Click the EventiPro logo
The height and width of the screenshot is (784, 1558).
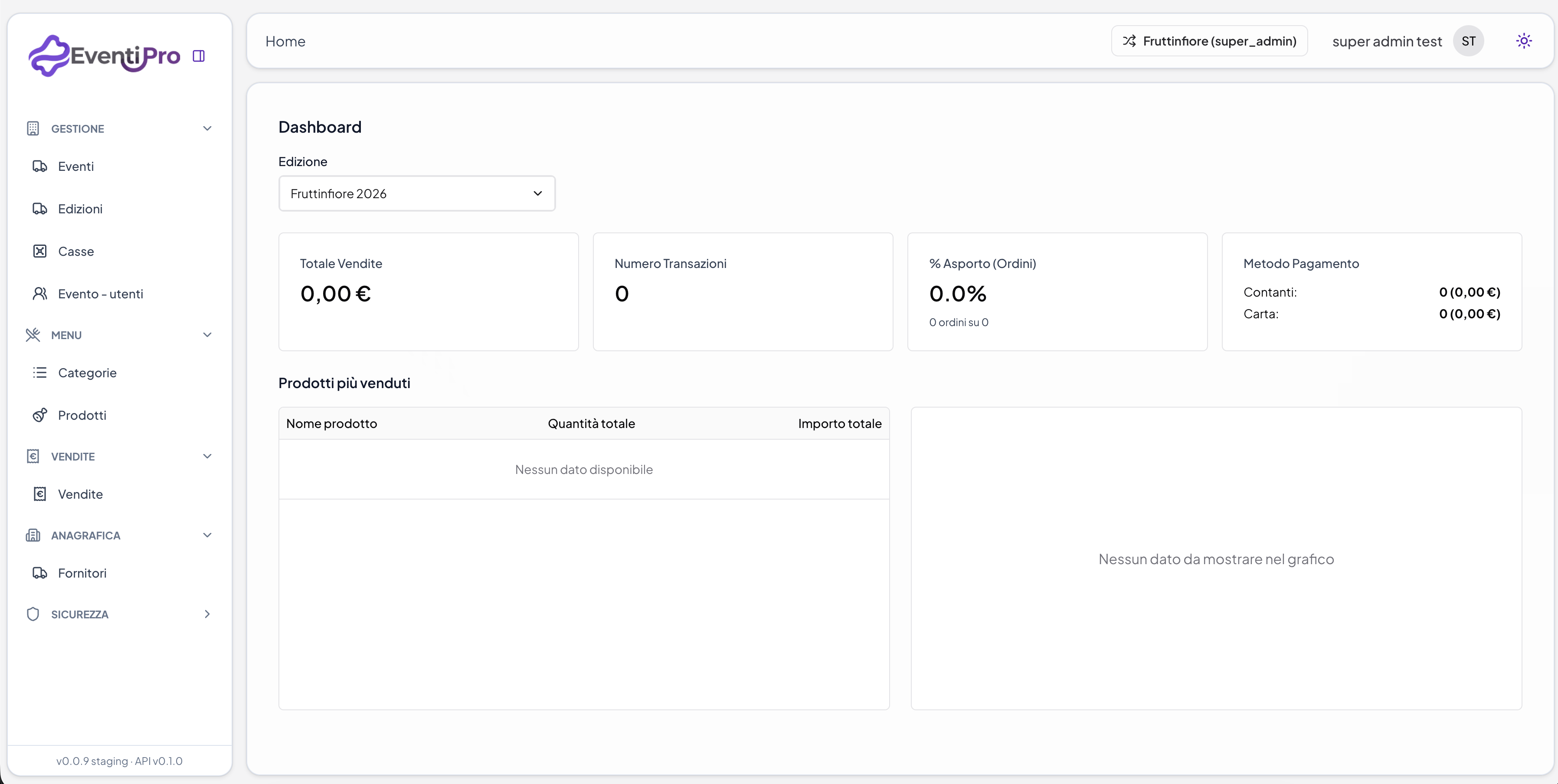pos(104,56)
